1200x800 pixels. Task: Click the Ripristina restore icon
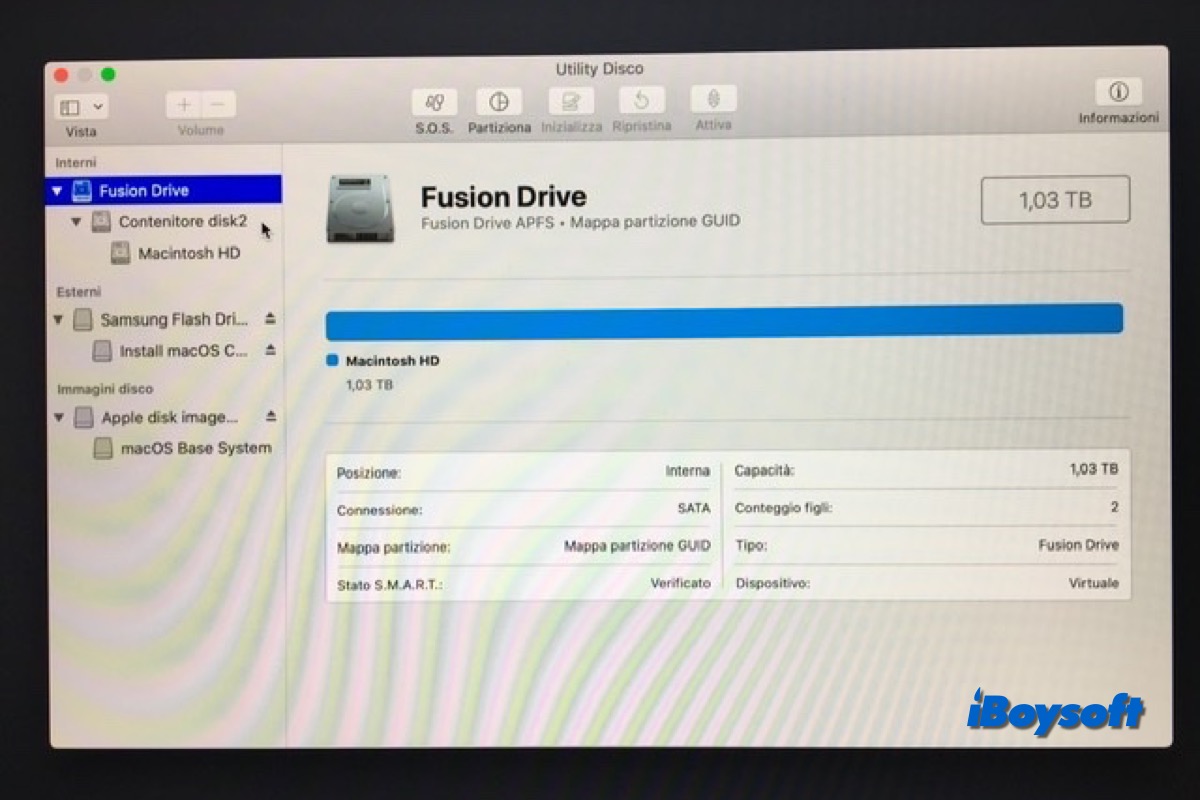point(642,101)
